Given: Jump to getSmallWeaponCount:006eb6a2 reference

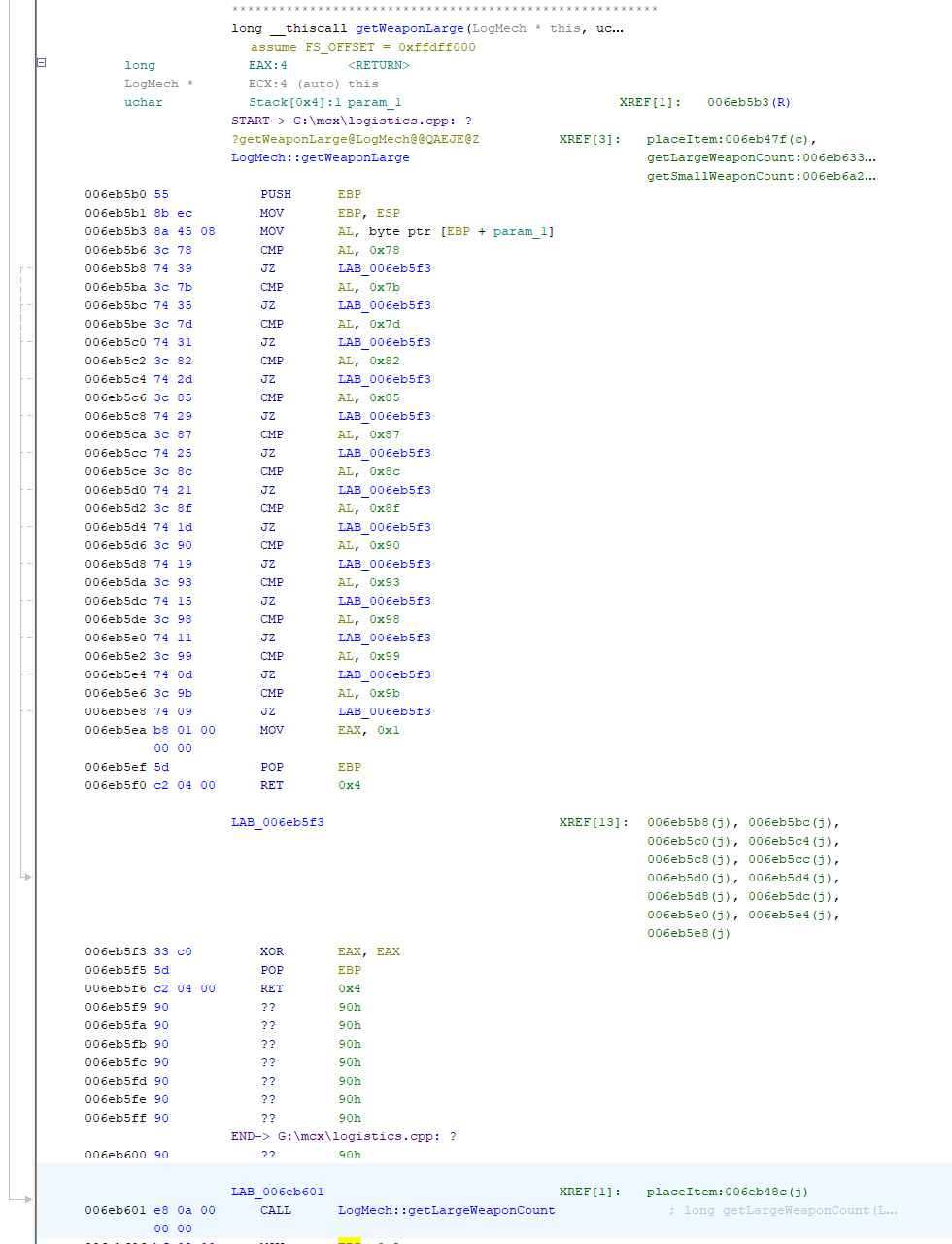Looking at the screenshot, I should point(762,176).
